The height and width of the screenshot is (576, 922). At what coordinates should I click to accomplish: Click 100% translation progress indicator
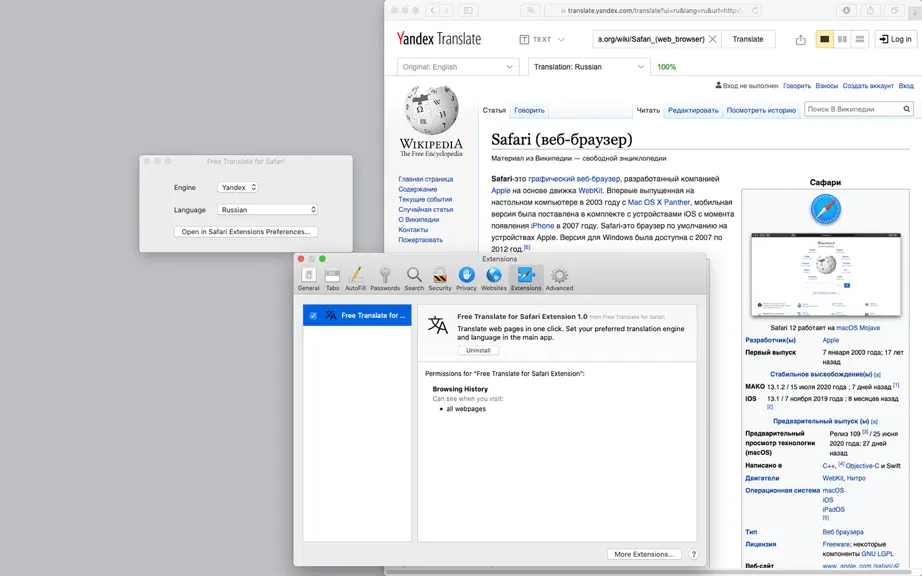click(x=666, y=67)
